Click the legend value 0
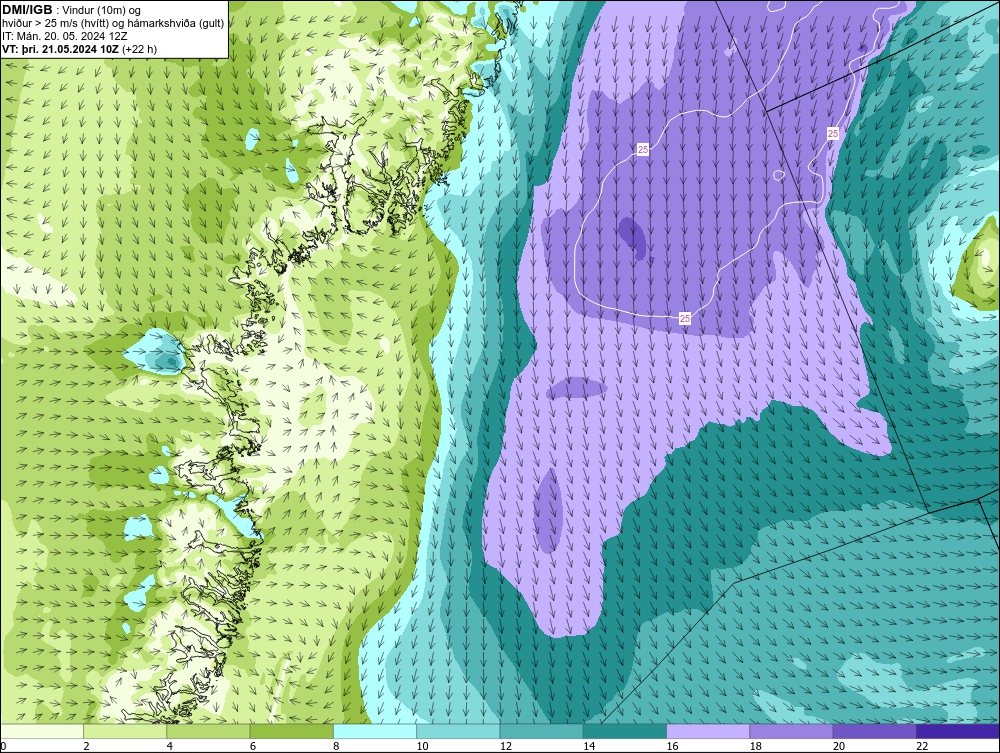The height and width of the screenshot is (753, 1000). pyautogui.click(x=3, y=746)
